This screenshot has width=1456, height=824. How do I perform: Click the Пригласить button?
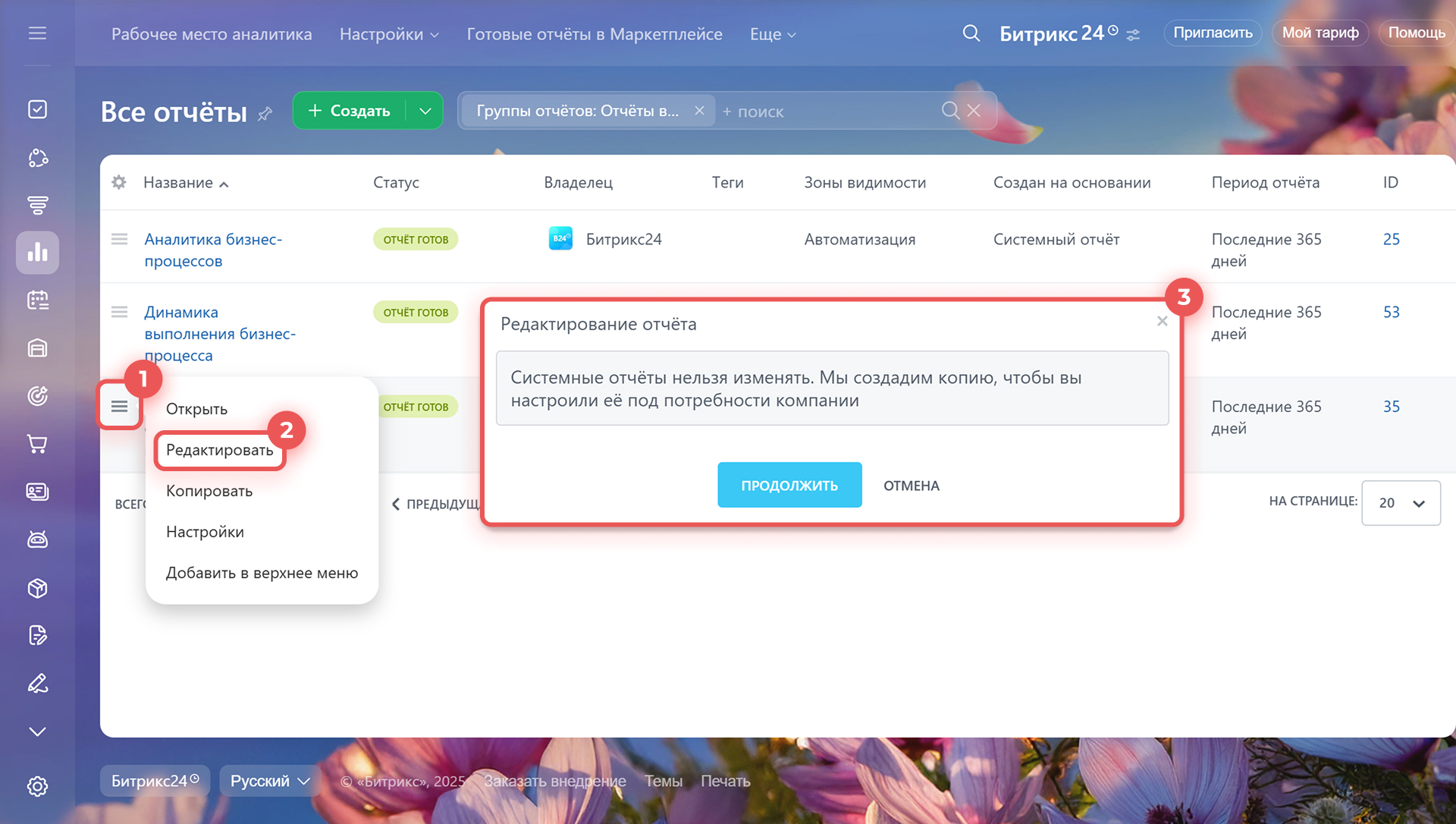[x=1213, y=33]
